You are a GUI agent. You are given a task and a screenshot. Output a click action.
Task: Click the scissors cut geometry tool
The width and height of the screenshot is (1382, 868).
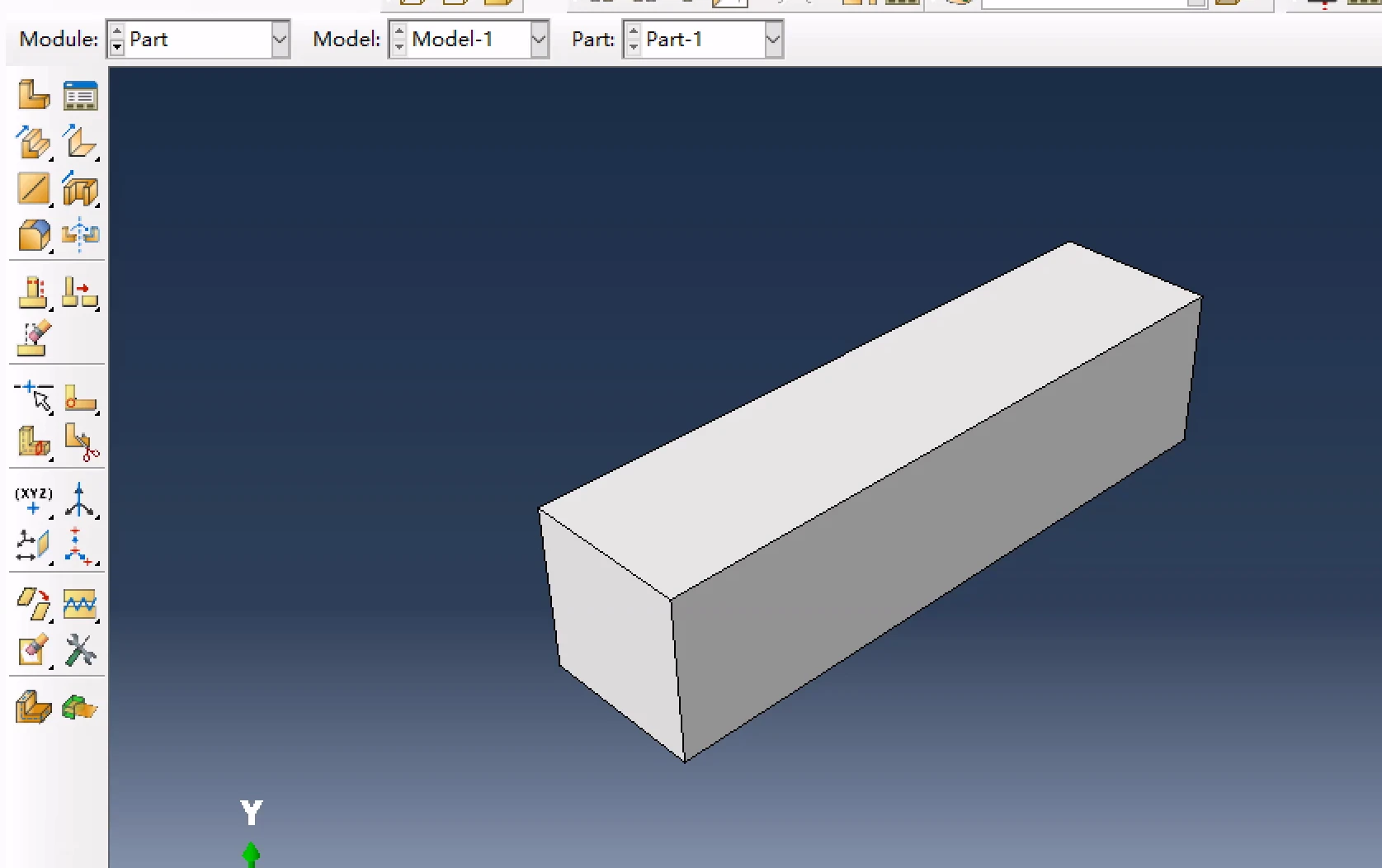tap(80, 443)
